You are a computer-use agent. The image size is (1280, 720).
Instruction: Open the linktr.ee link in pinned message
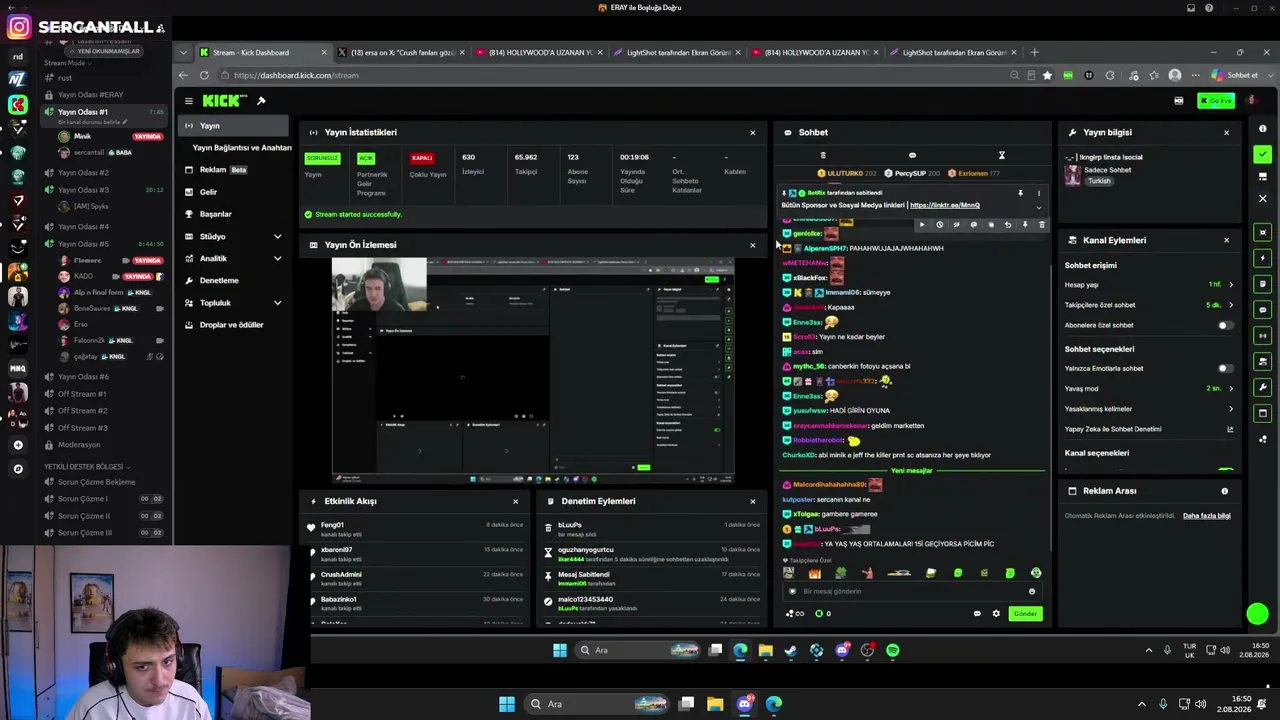pos(945,205)
